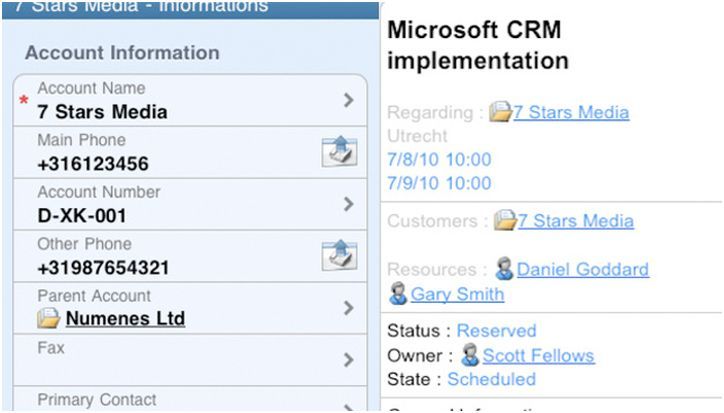724x413 pixels.
Task: Open the Scott Fellows owner link
Action: pos(538,355)
